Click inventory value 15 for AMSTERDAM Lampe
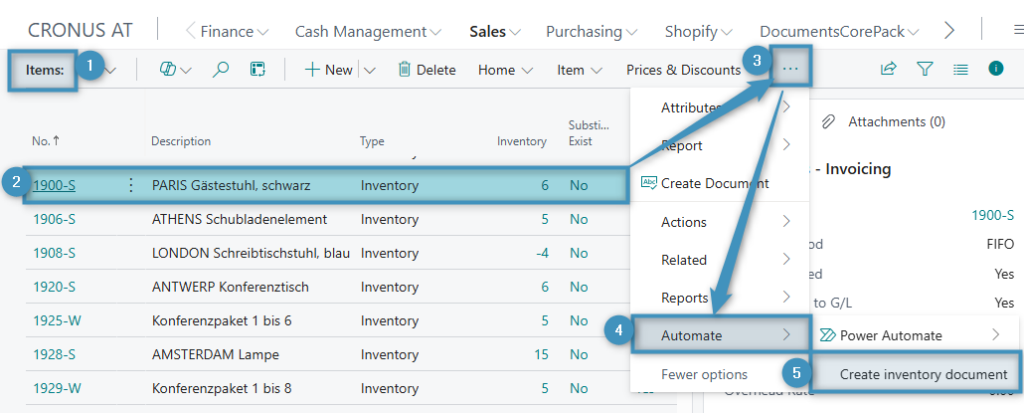The image size is (1024, 413). [x=541, y=355]
